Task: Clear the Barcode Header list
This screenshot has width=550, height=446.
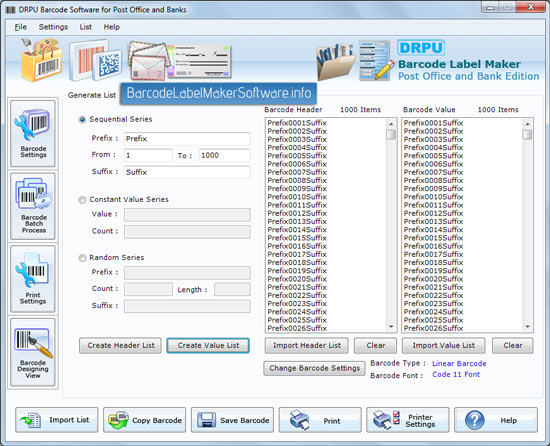Action: (375, 345)
